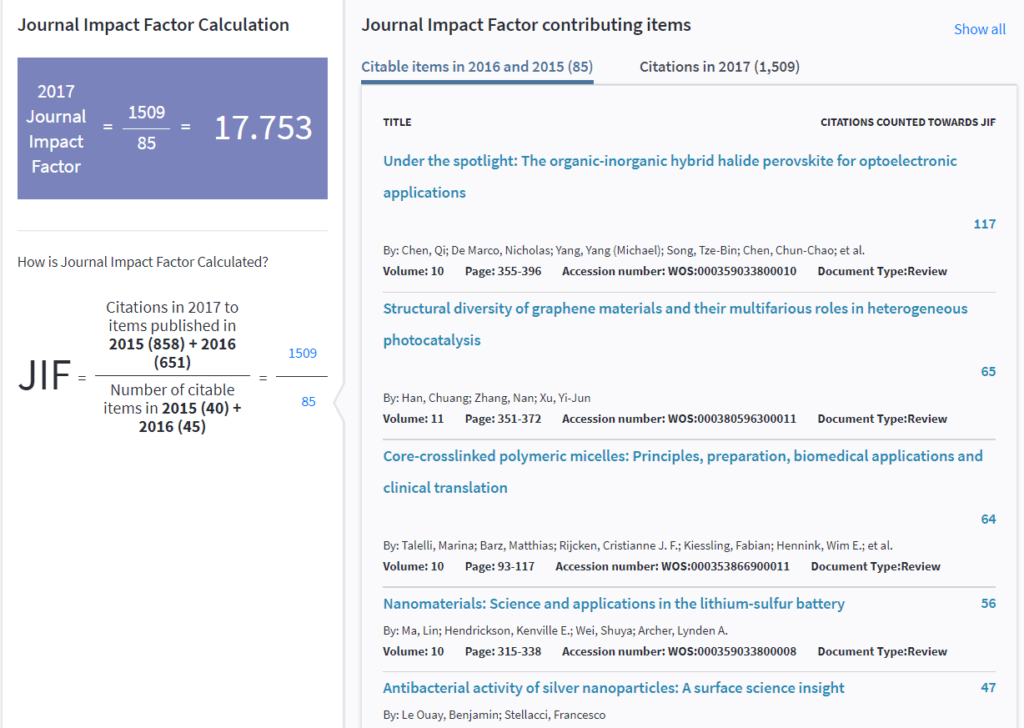1024x728 pixels.
Task: Open the Under the spotlight perovskite article
Action: [x=669, y=161]
